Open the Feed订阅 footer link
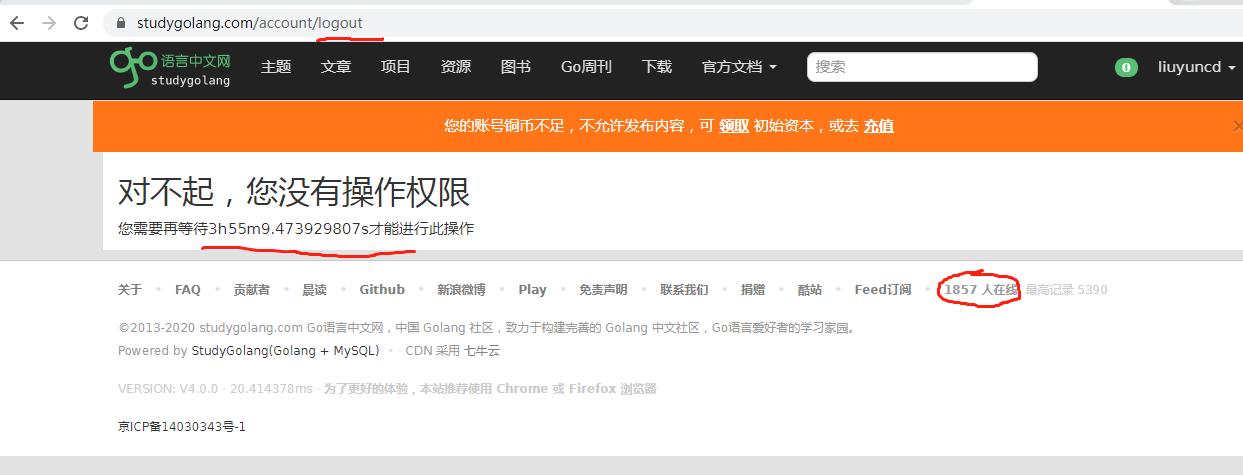The width and height of the screenshot is (1243, 475). pyautogui.click(x=883, y=290)
